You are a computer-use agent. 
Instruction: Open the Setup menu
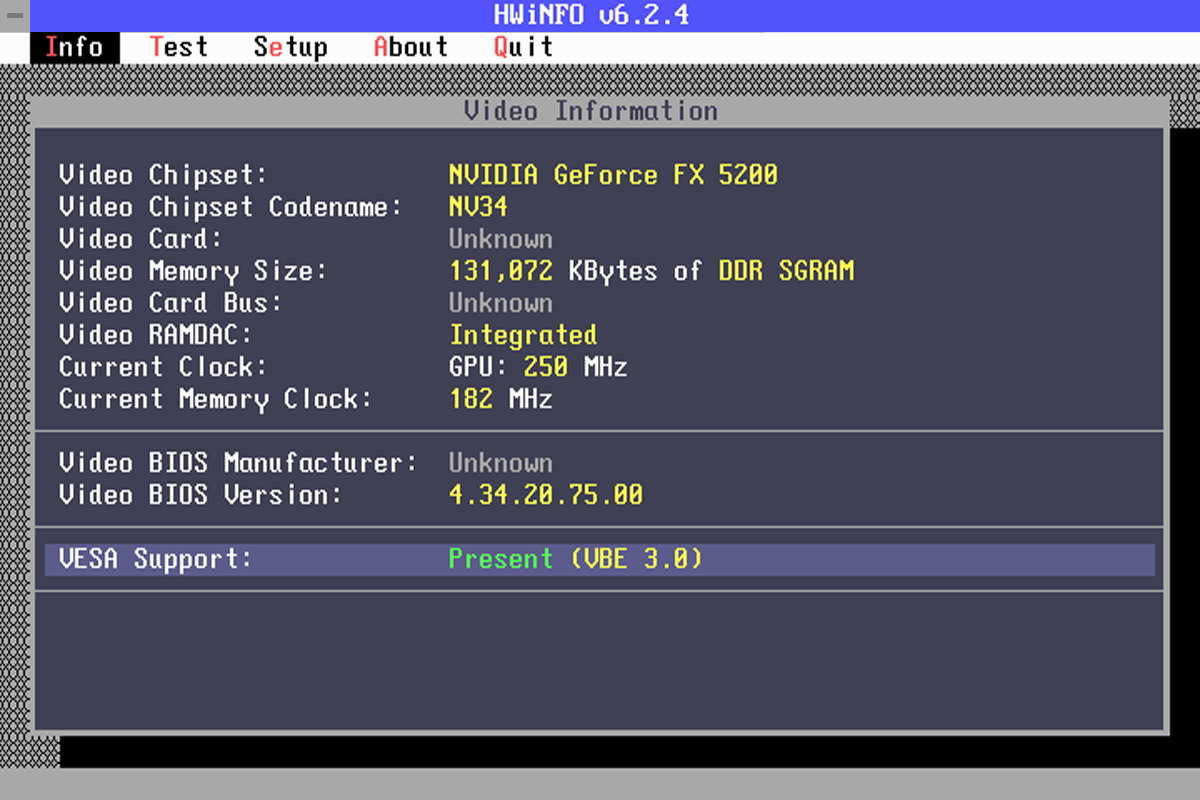(290, 47)
